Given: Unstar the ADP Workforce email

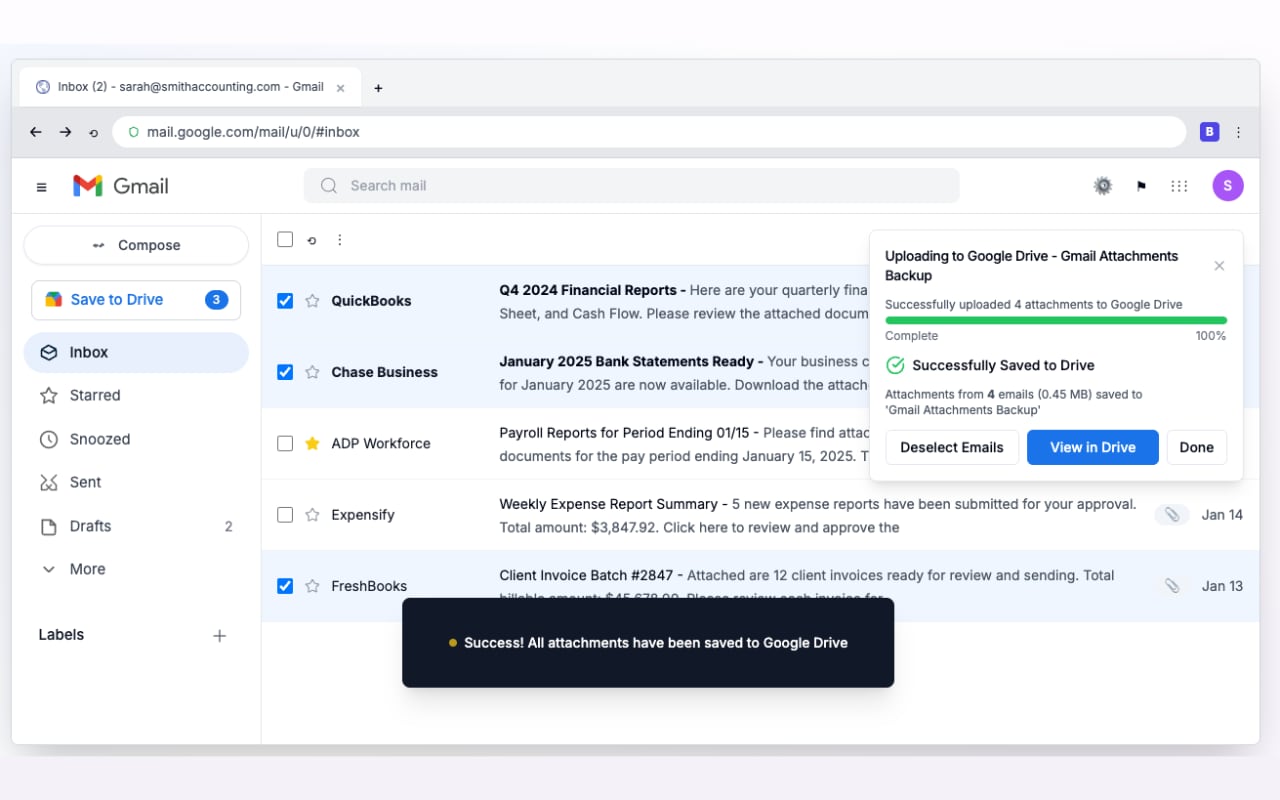Looking at the screenshot, I should (x=313, y=442).
